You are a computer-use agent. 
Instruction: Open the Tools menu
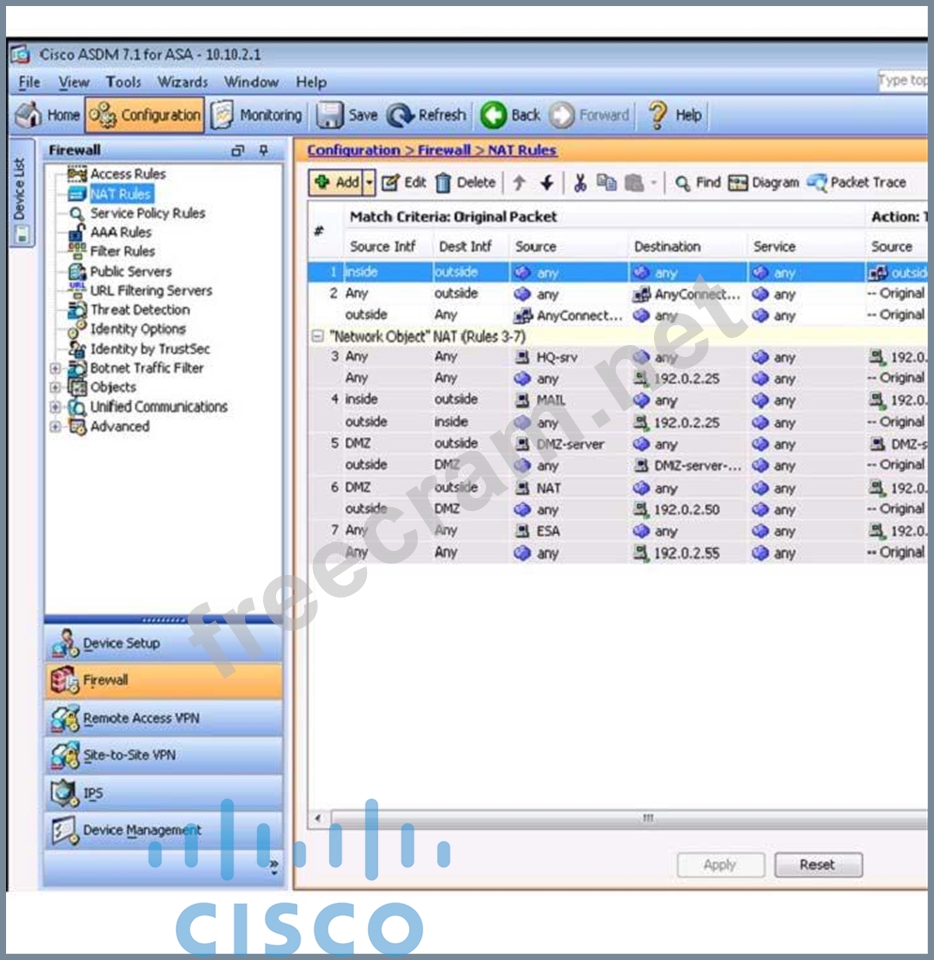click(124, 82)
